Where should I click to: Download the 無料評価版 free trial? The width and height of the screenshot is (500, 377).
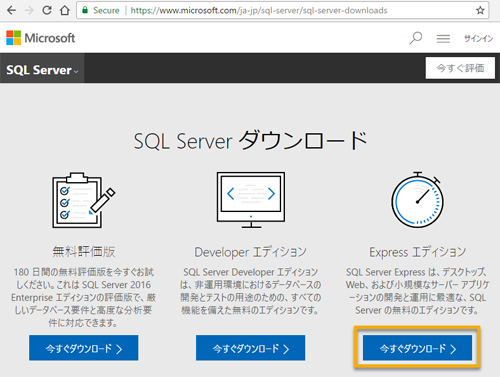click(84, 348)
